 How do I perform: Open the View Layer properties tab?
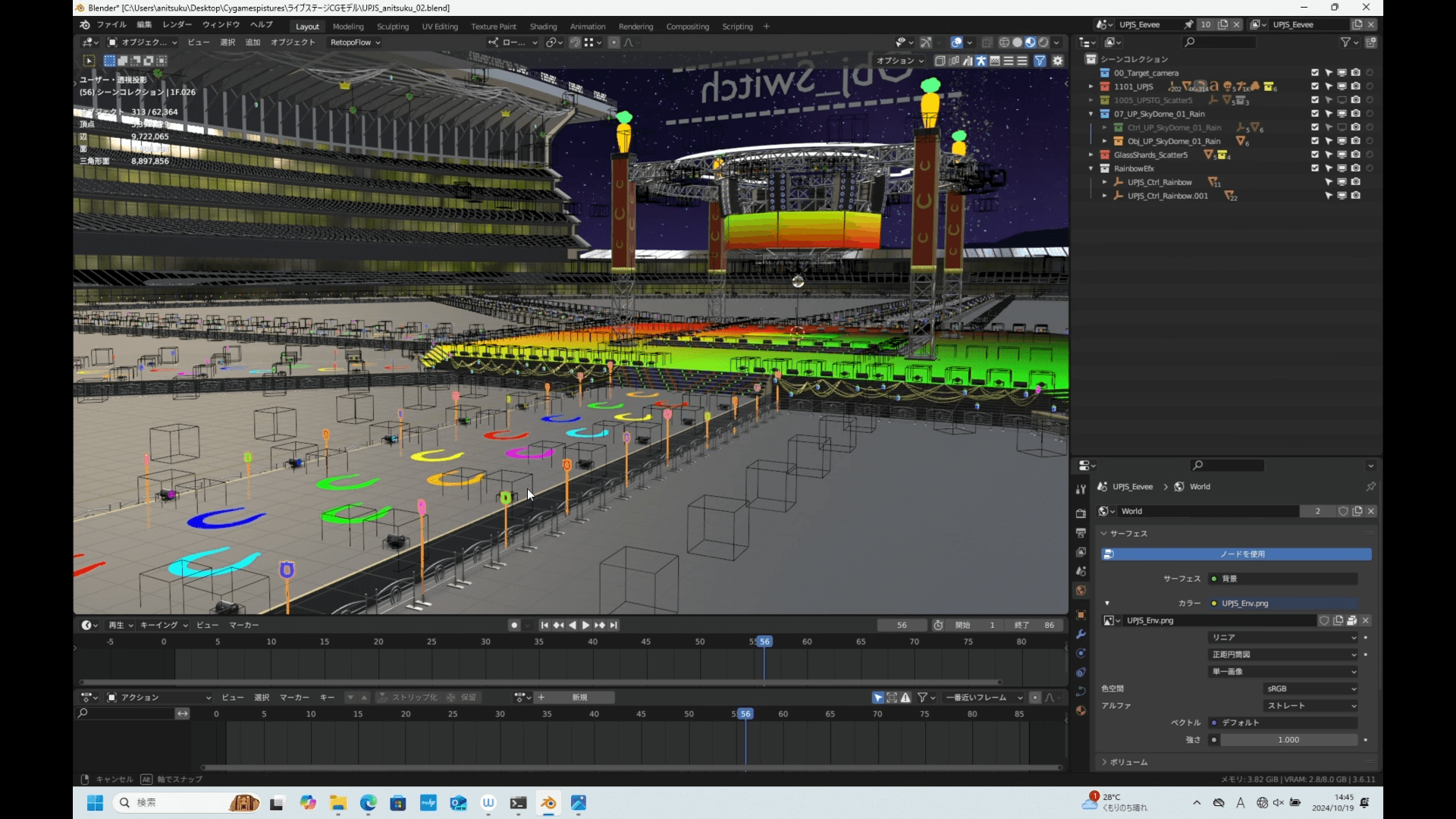coord(1081,551)
